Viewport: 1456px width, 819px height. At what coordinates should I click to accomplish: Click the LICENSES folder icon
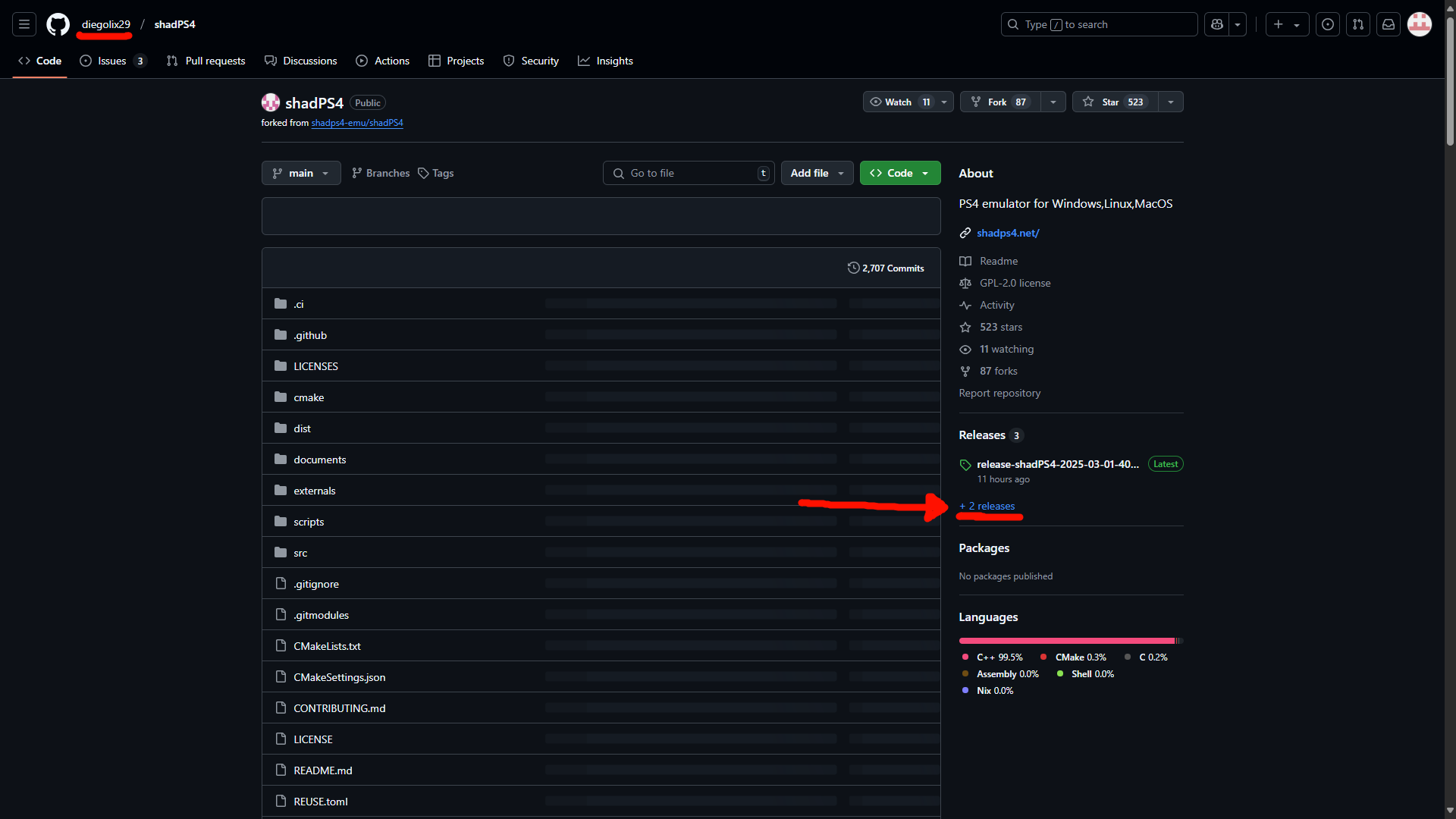coord(281,366)
